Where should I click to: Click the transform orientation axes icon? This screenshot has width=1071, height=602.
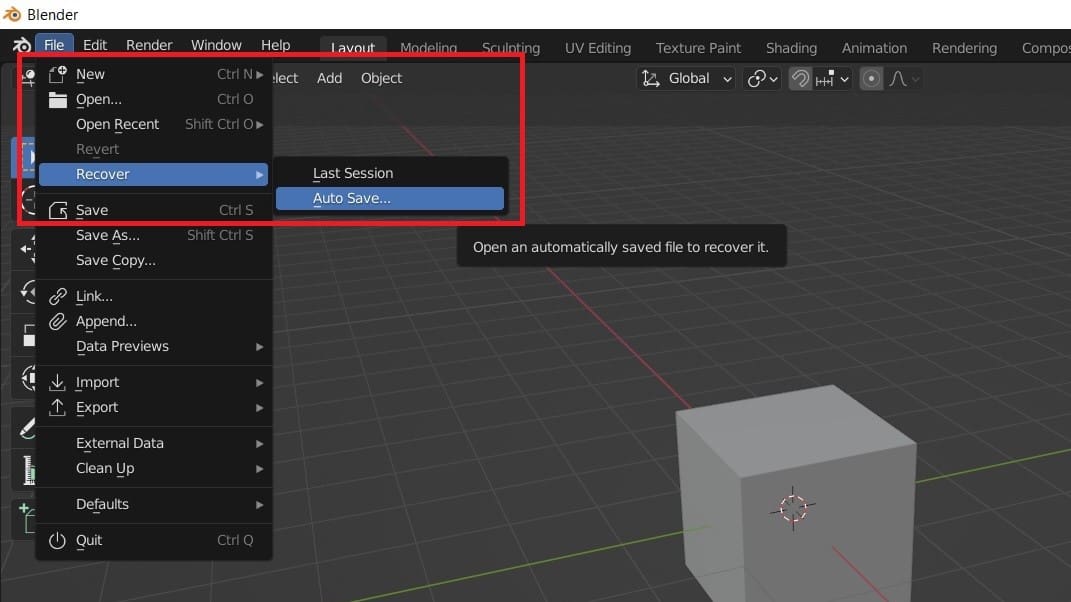651,79
